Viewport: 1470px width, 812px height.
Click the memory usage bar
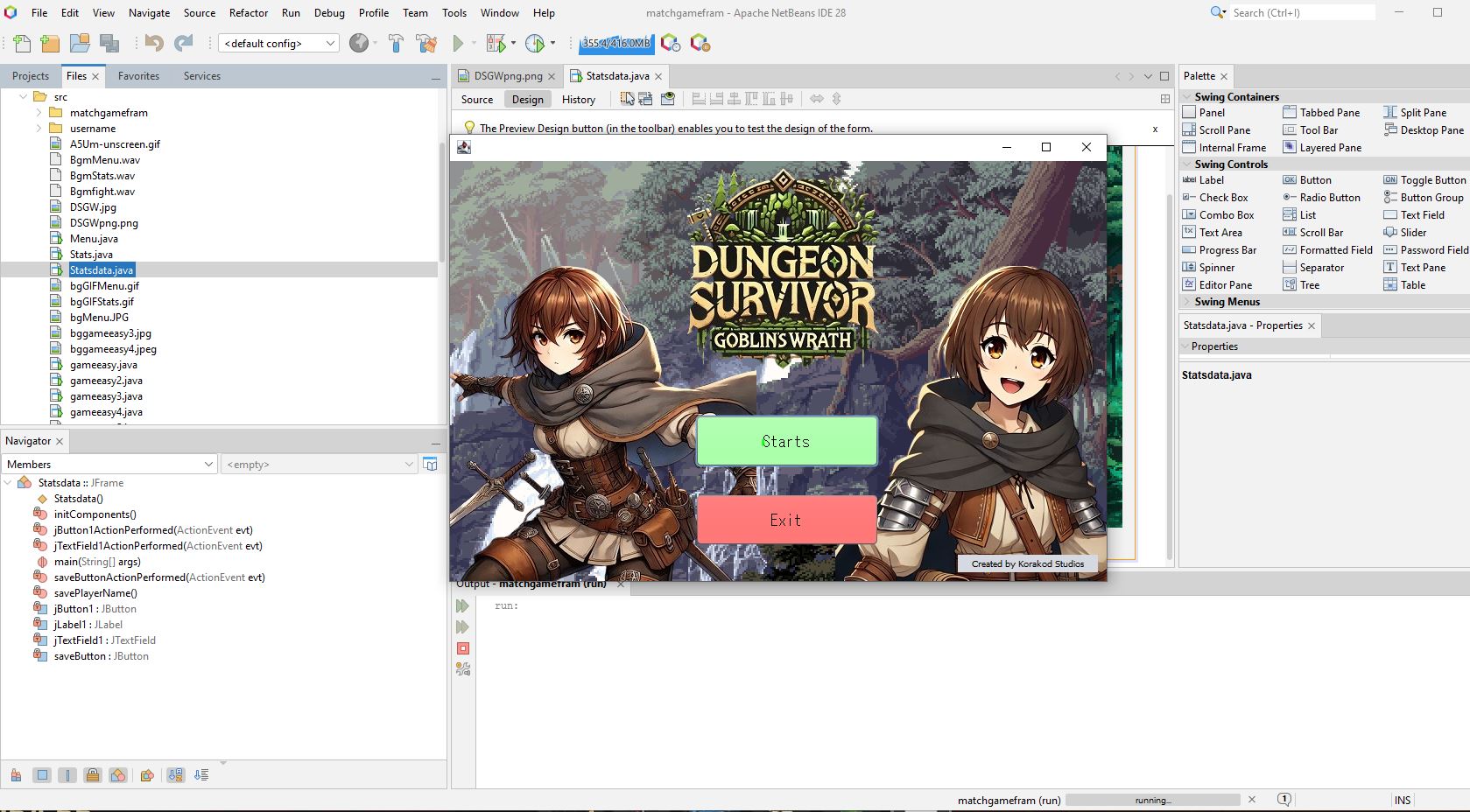pyautogui.click(x=616, y=44)
